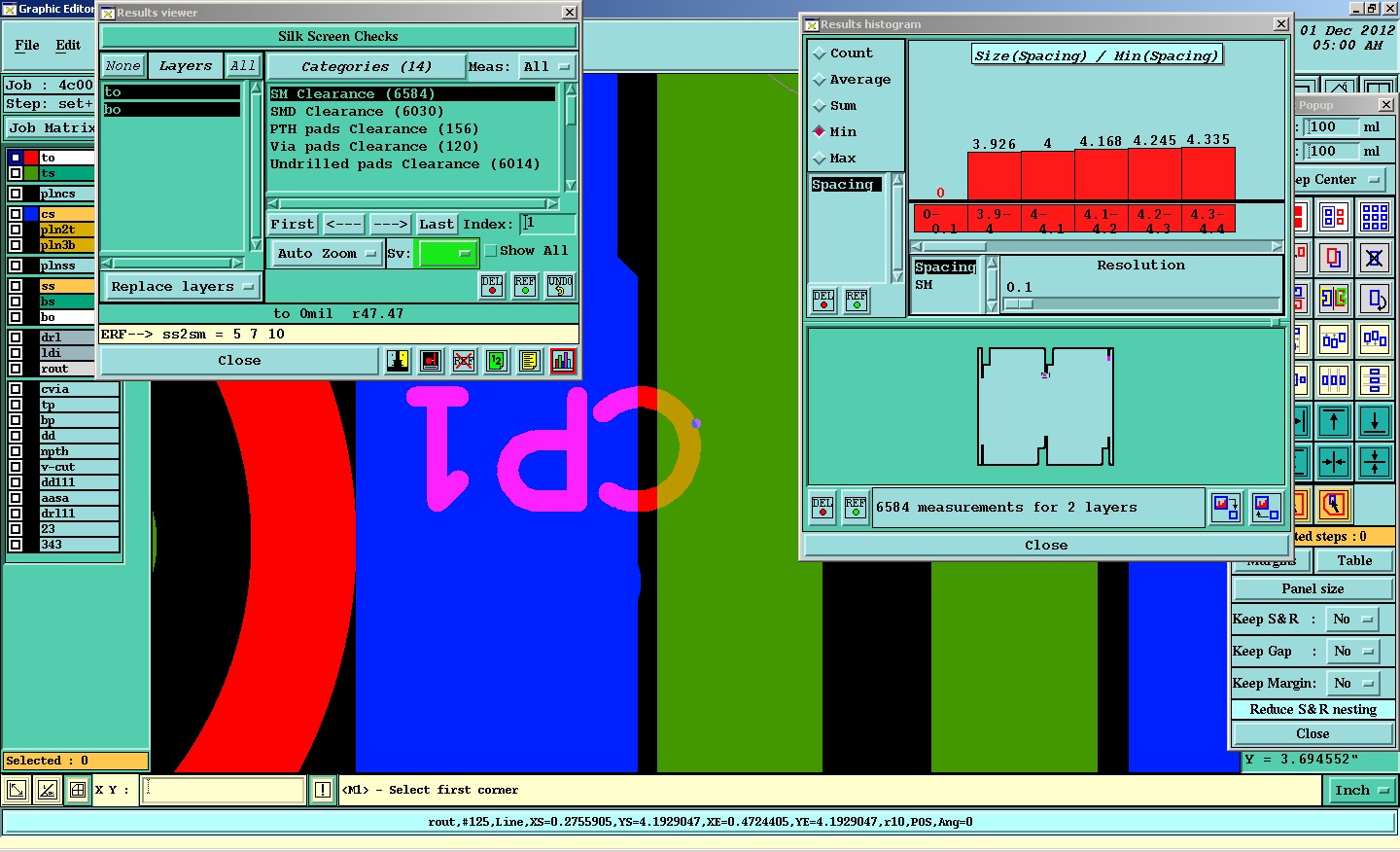The height and width of the screenshot is (852, 1400).
Task: Click the histogram horizontal scrollbar
Action: 1097,247
